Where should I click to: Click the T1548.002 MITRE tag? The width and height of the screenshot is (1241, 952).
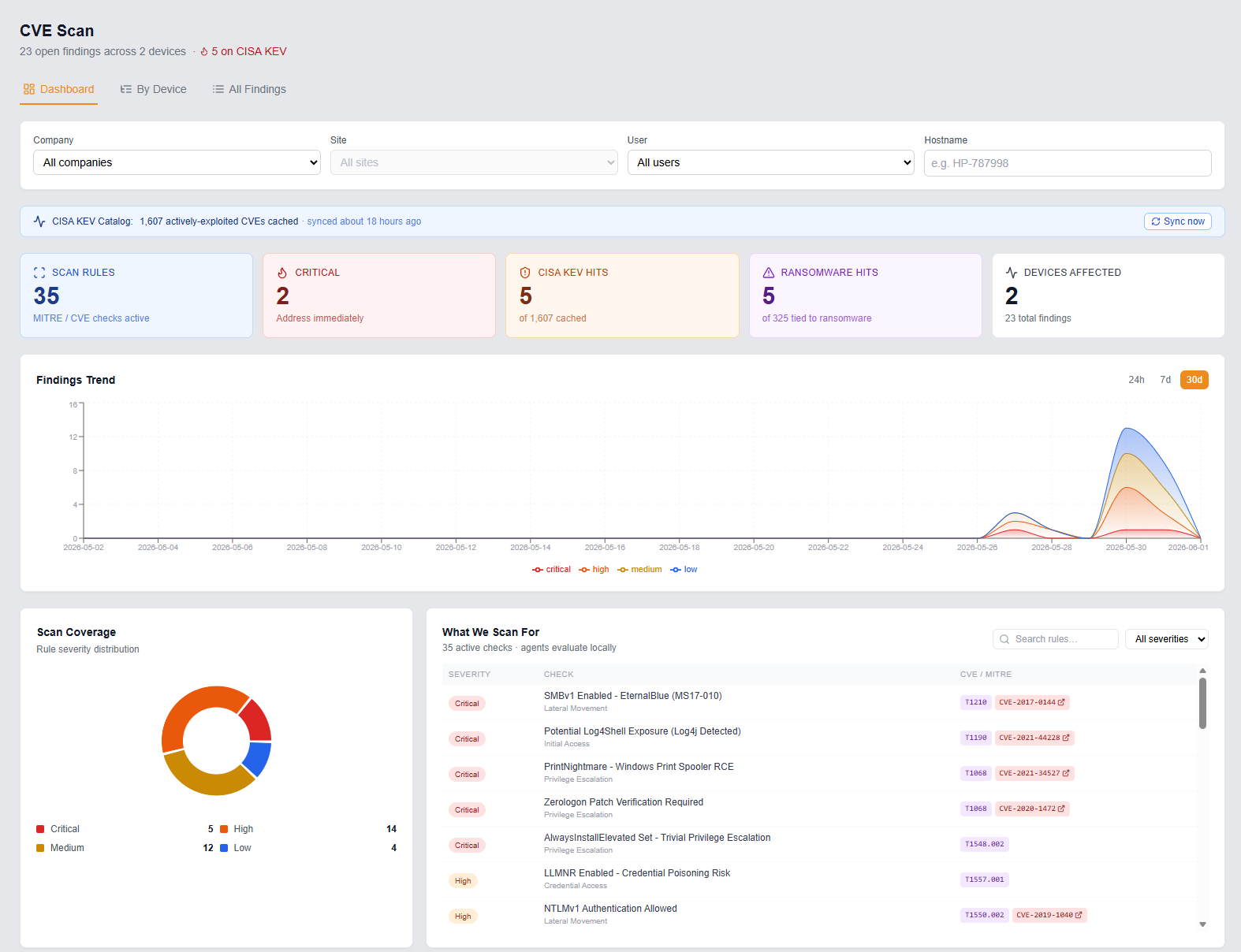[985, 844]
